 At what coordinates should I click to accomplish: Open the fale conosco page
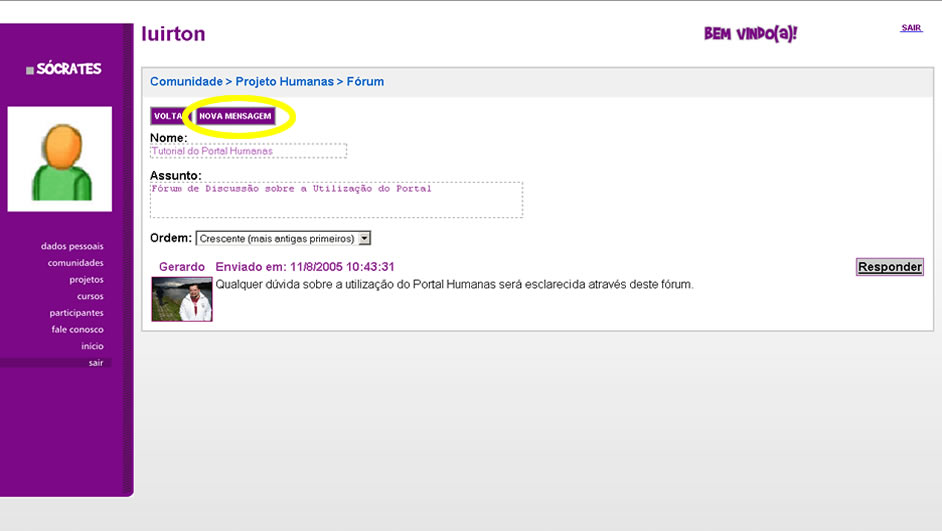[77, 329]
